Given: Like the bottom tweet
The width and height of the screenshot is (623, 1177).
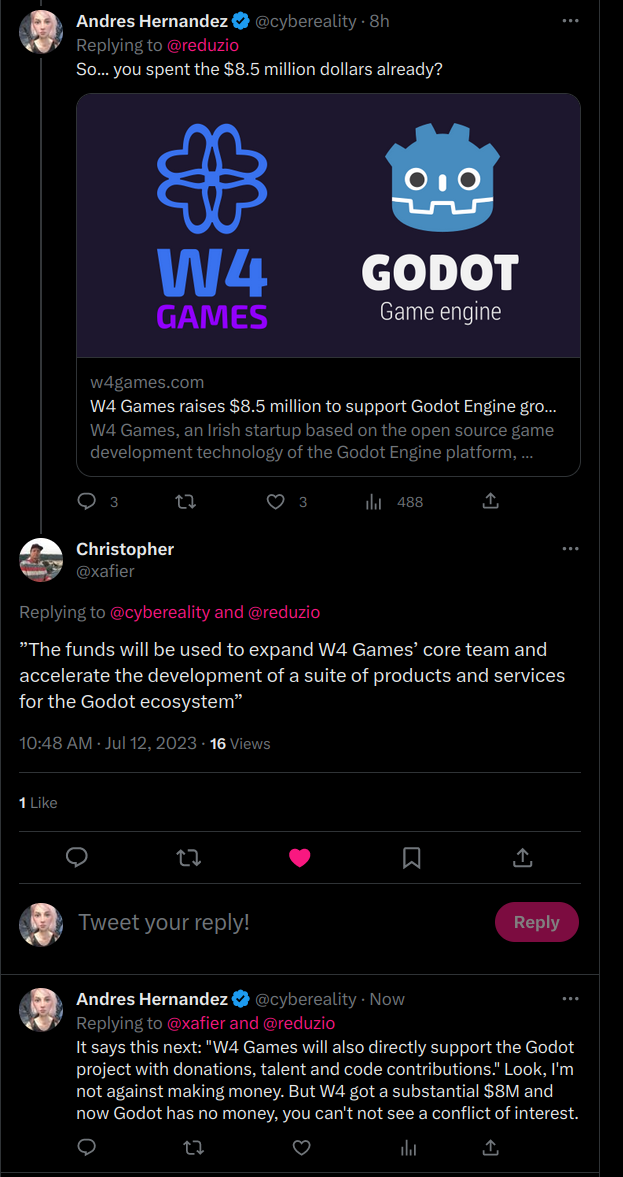Looking at the screenshot, I should pyautogui.click(x=301, y=1148).
